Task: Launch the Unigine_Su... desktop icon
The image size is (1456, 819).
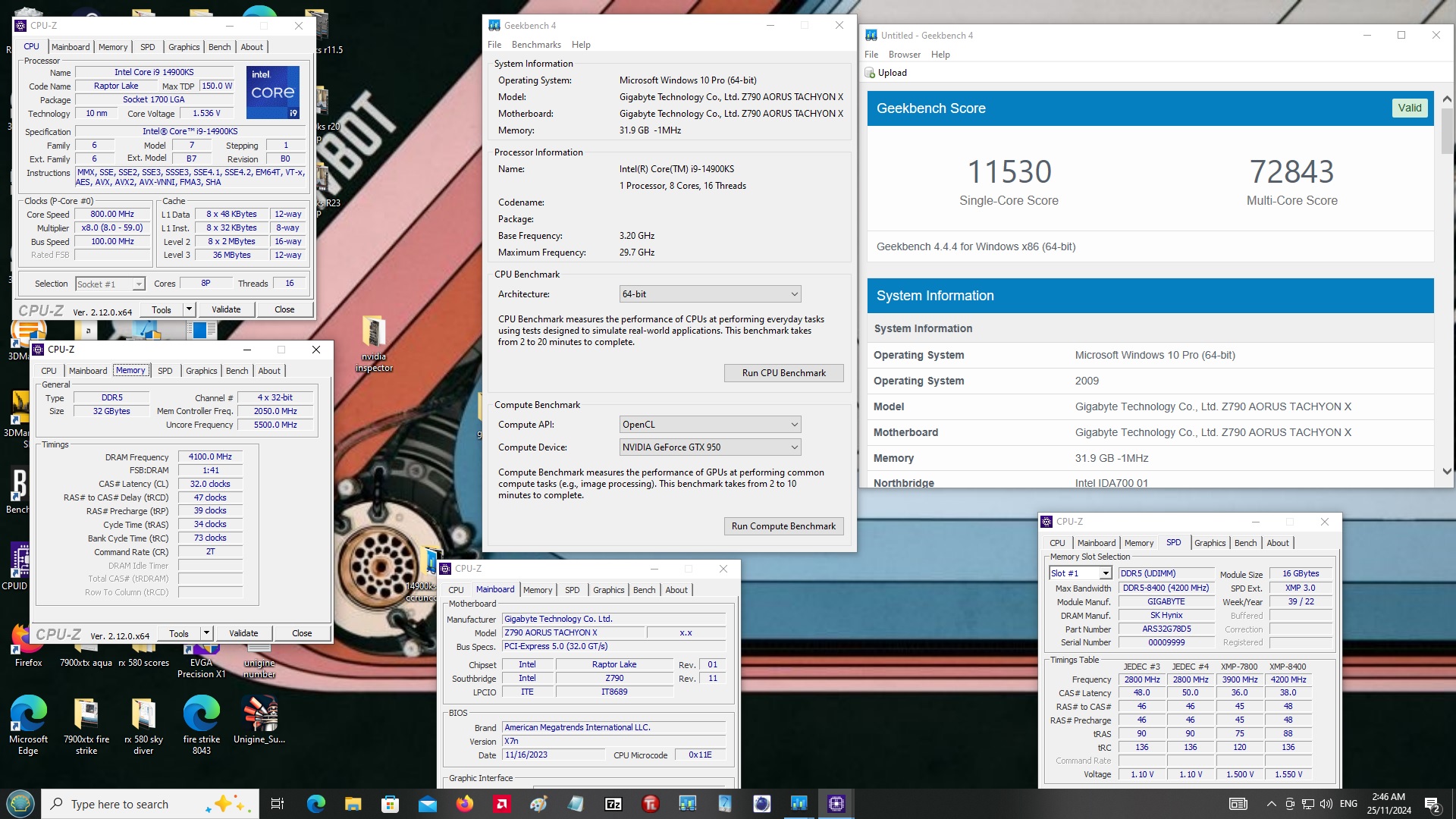Action: [259, 720]
